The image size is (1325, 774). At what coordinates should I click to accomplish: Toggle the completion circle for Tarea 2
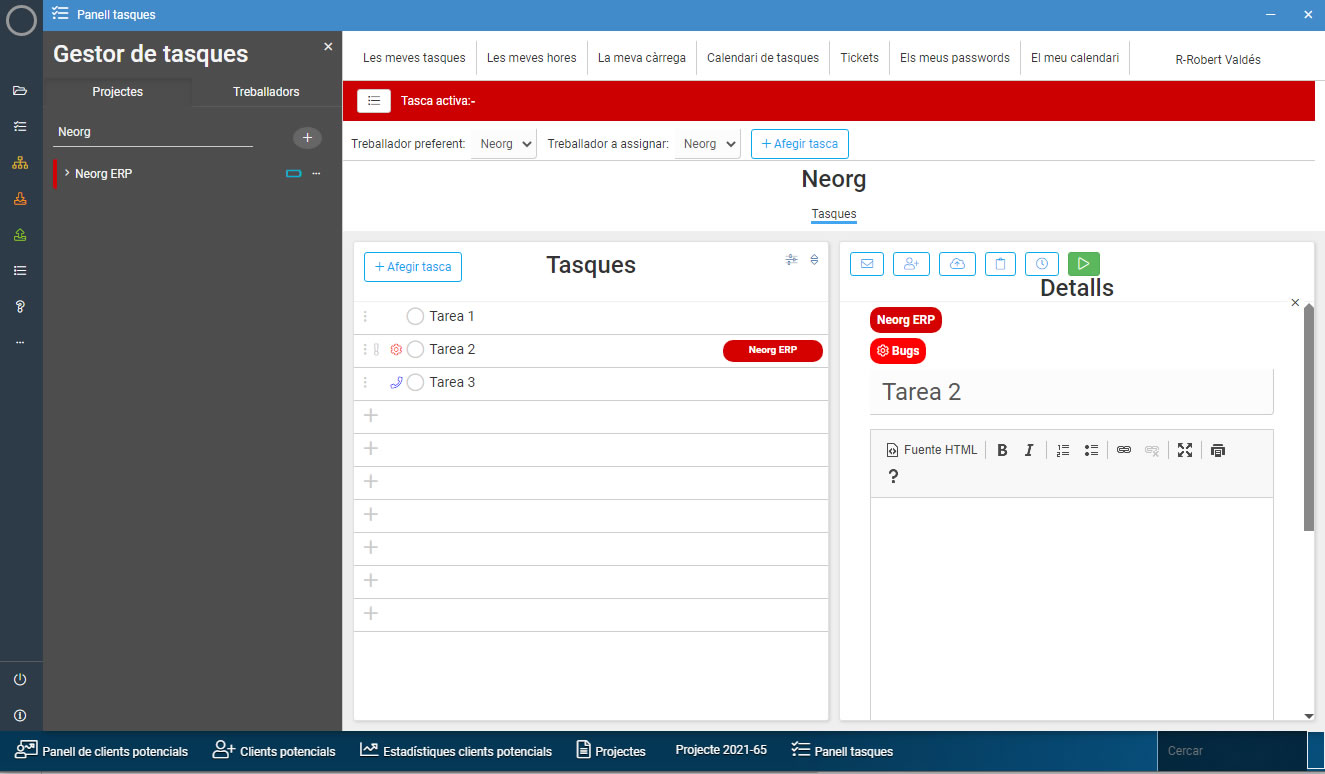point(415,350)
